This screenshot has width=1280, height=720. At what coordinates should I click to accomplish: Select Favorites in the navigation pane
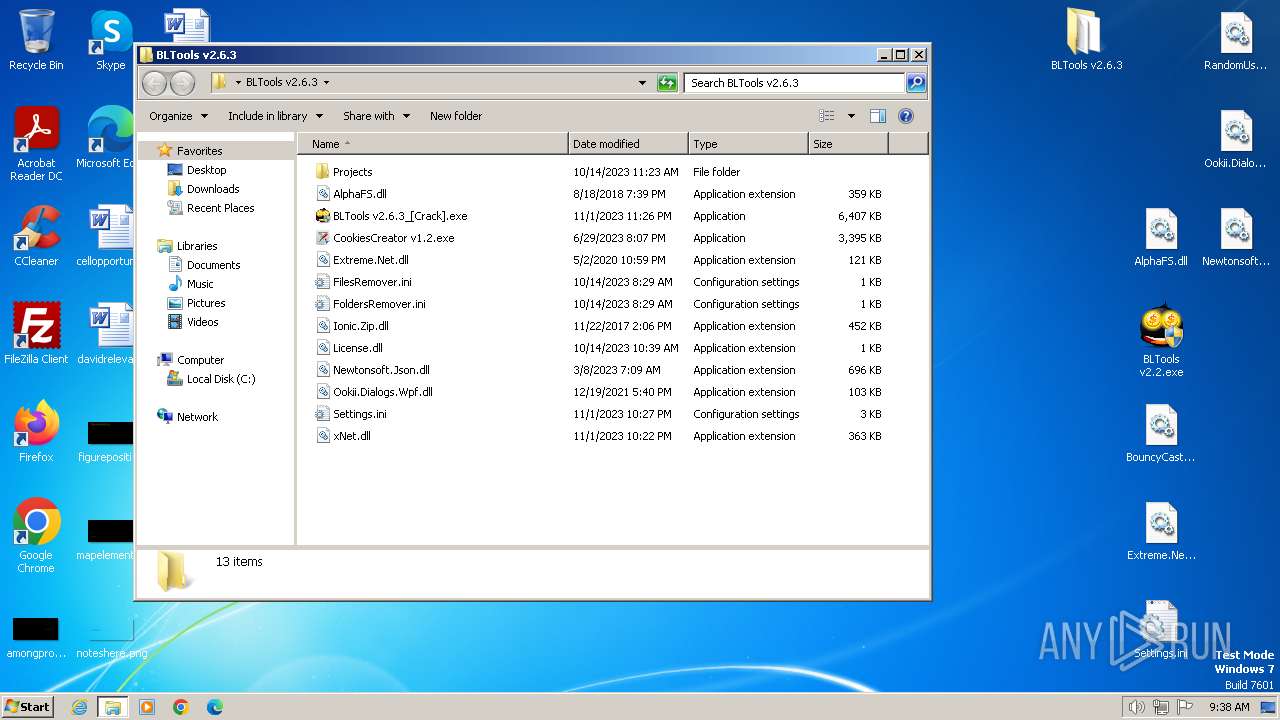199,151
